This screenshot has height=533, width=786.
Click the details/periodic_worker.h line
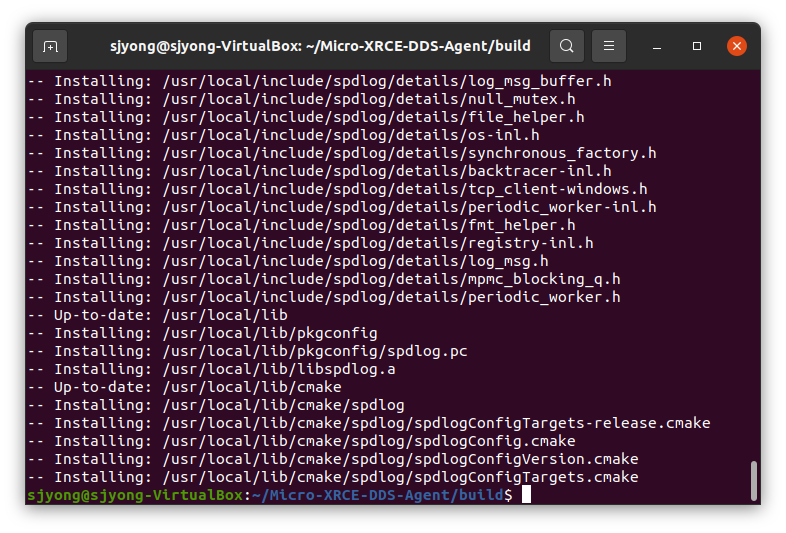tap(324, 298)
